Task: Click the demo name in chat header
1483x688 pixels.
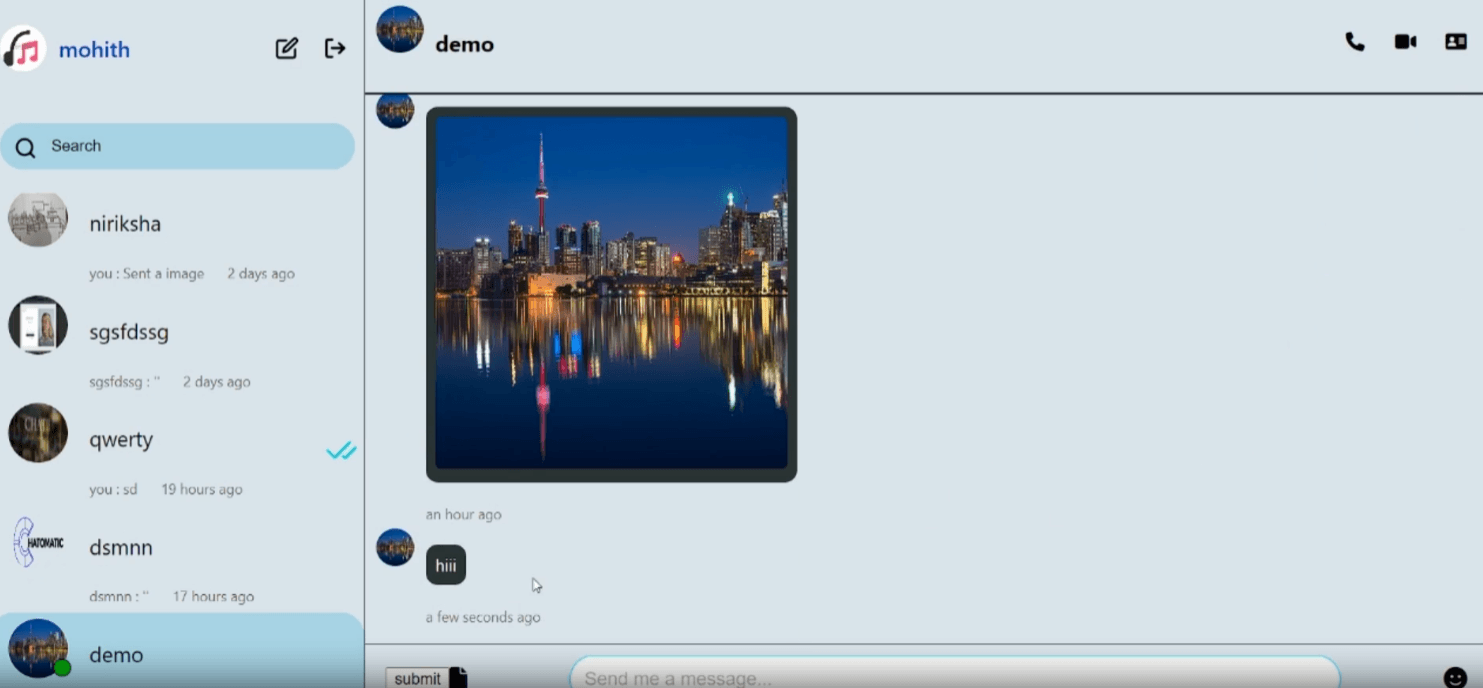Action: (465, 45)
